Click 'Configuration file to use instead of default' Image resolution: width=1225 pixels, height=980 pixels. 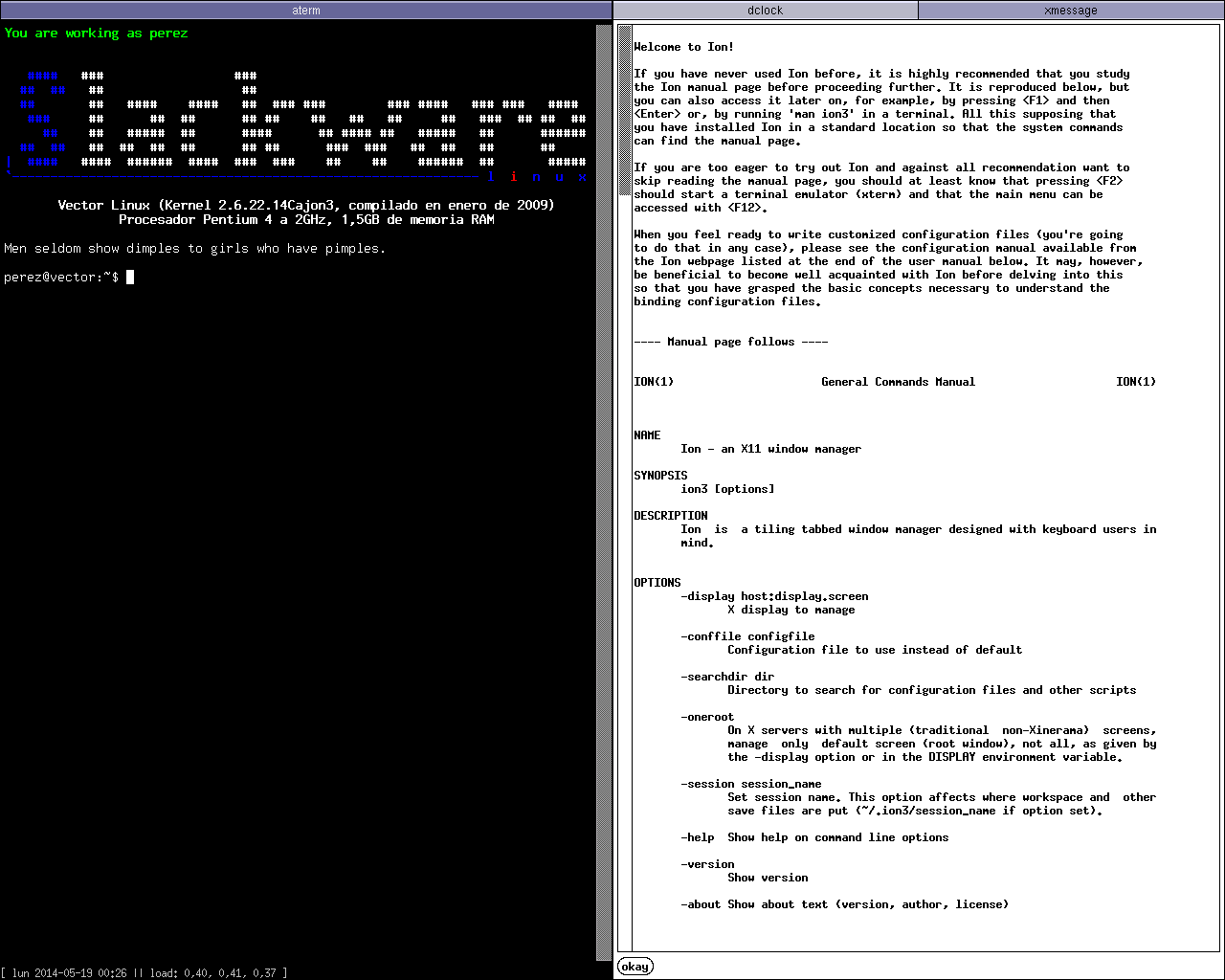pos(875,650)
